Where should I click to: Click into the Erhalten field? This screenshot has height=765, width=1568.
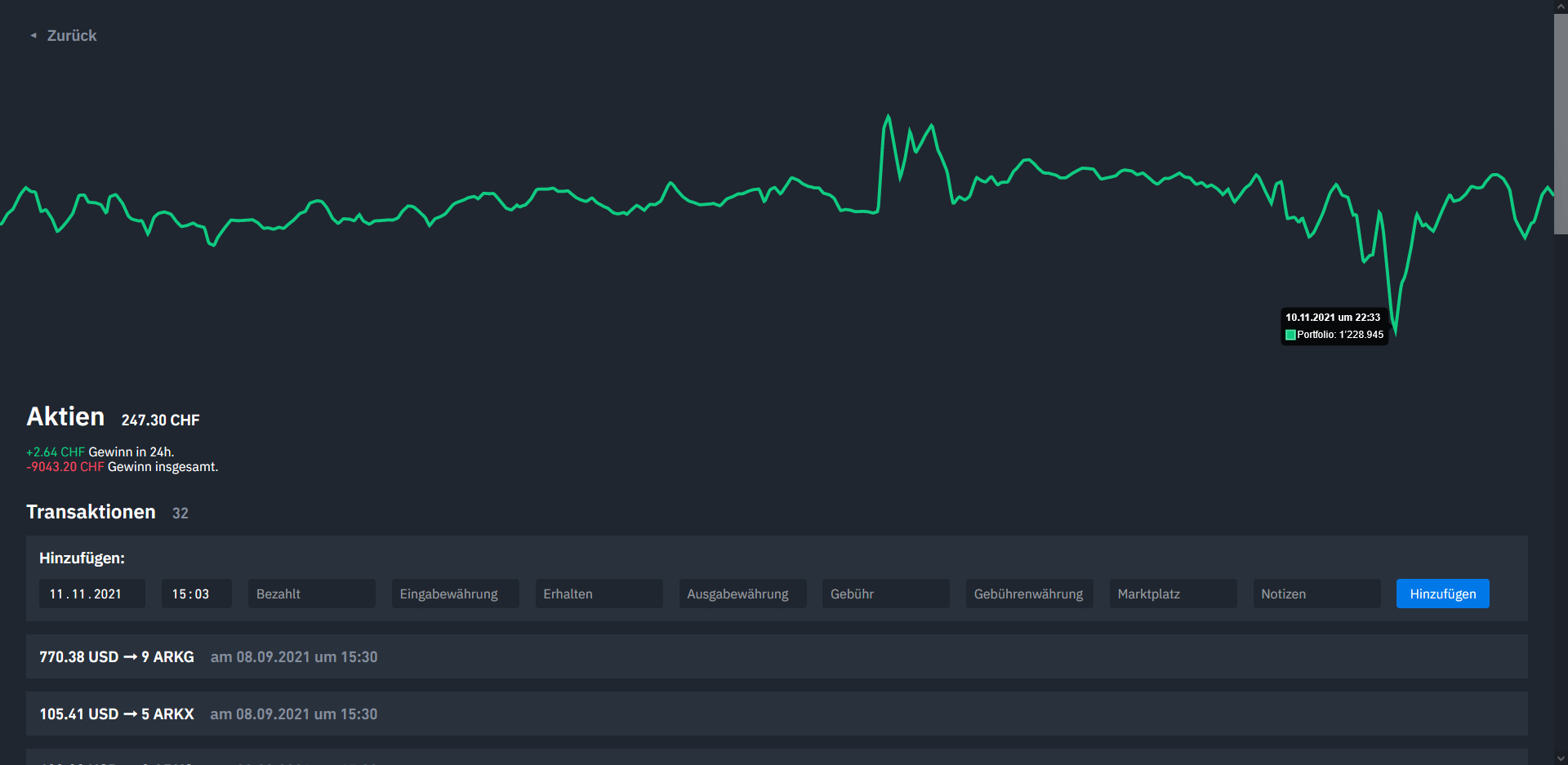(x=599, y=594)
